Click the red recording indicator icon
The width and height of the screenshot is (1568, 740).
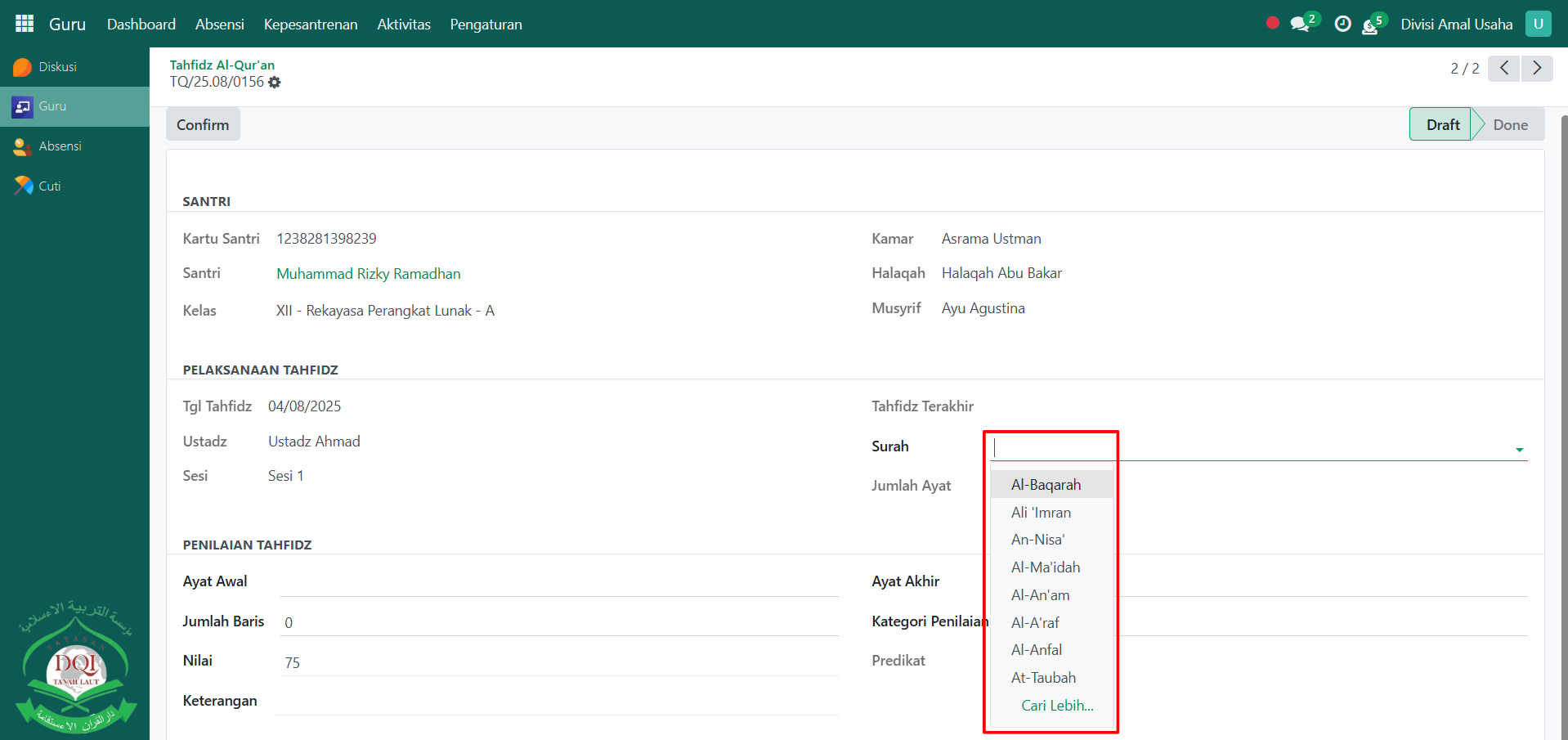(x=1272, y=23)
